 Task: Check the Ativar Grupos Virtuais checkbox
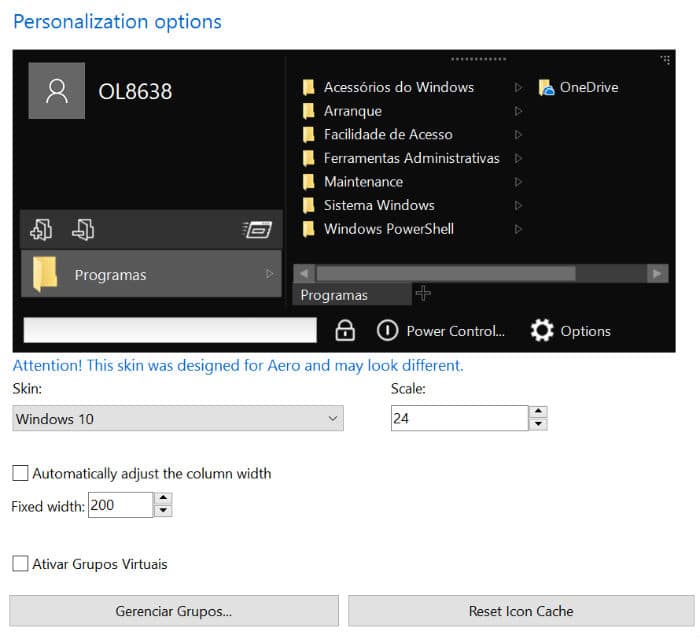click(20, 564)
